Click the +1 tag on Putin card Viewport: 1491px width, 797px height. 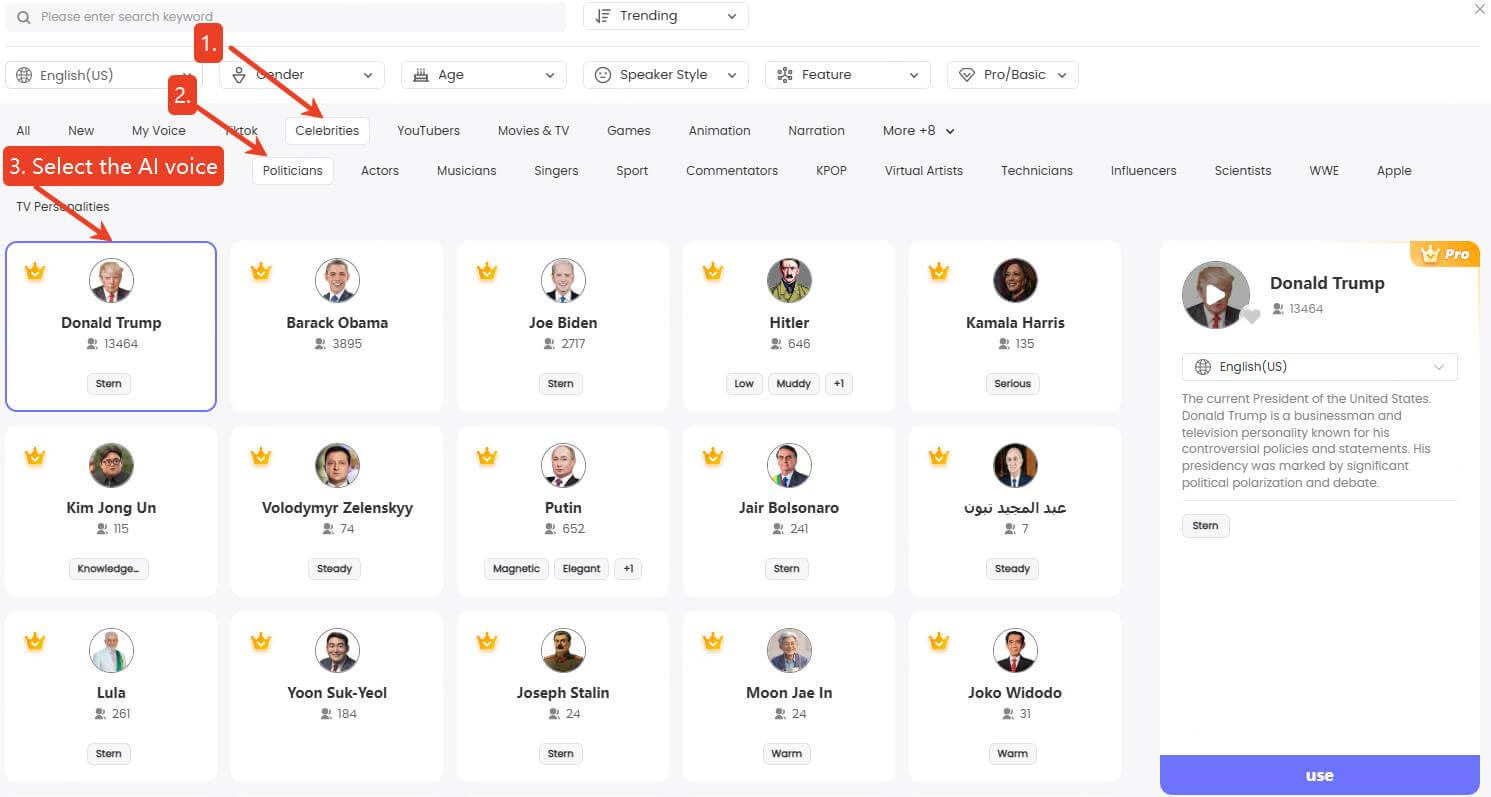pos(628,569)
